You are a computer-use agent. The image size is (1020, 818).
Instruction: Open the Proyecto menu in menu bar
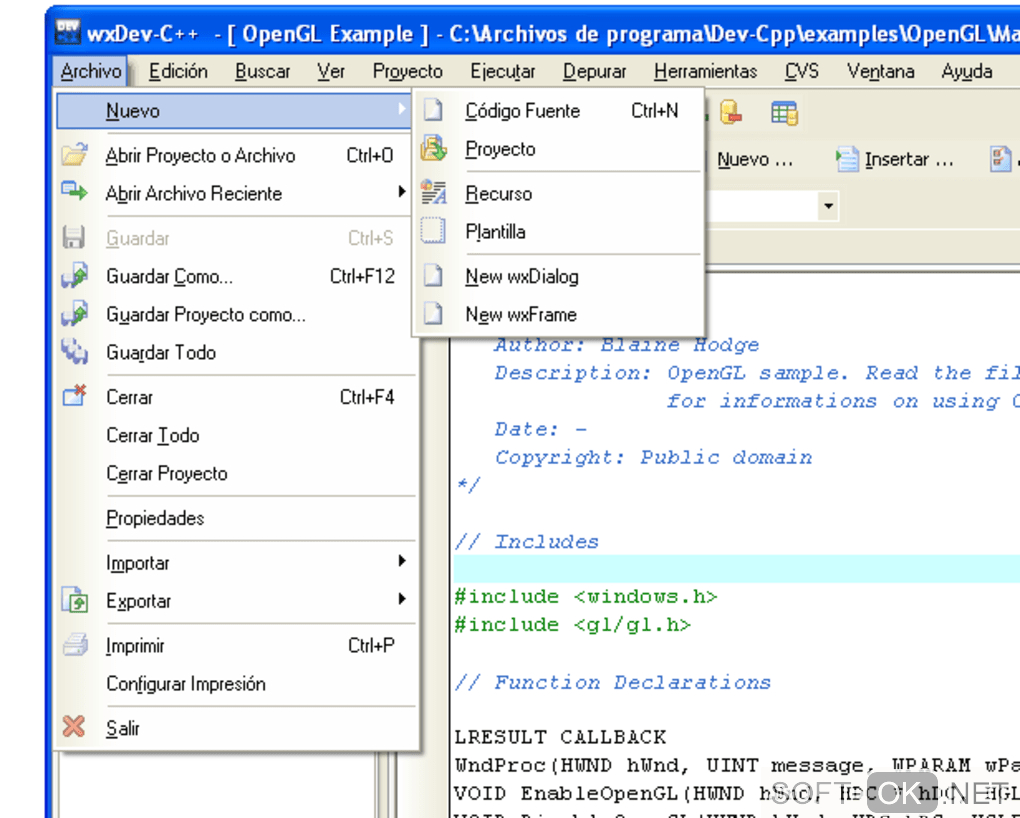408,71
